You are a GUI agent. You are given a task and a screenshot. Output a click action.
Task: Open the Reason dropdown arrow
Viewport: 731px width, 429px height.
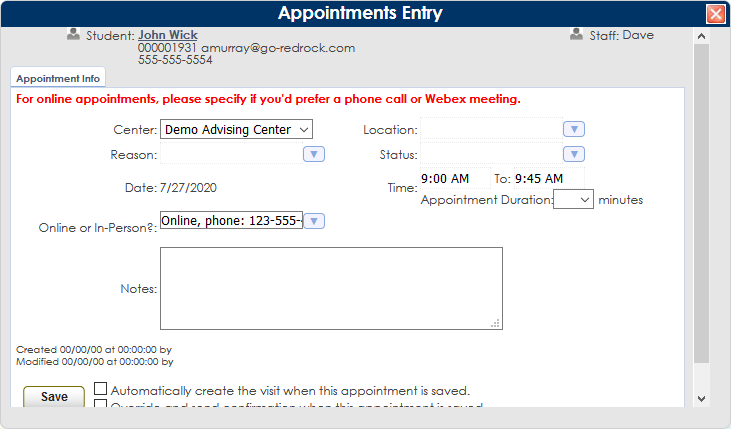(314, 154)
